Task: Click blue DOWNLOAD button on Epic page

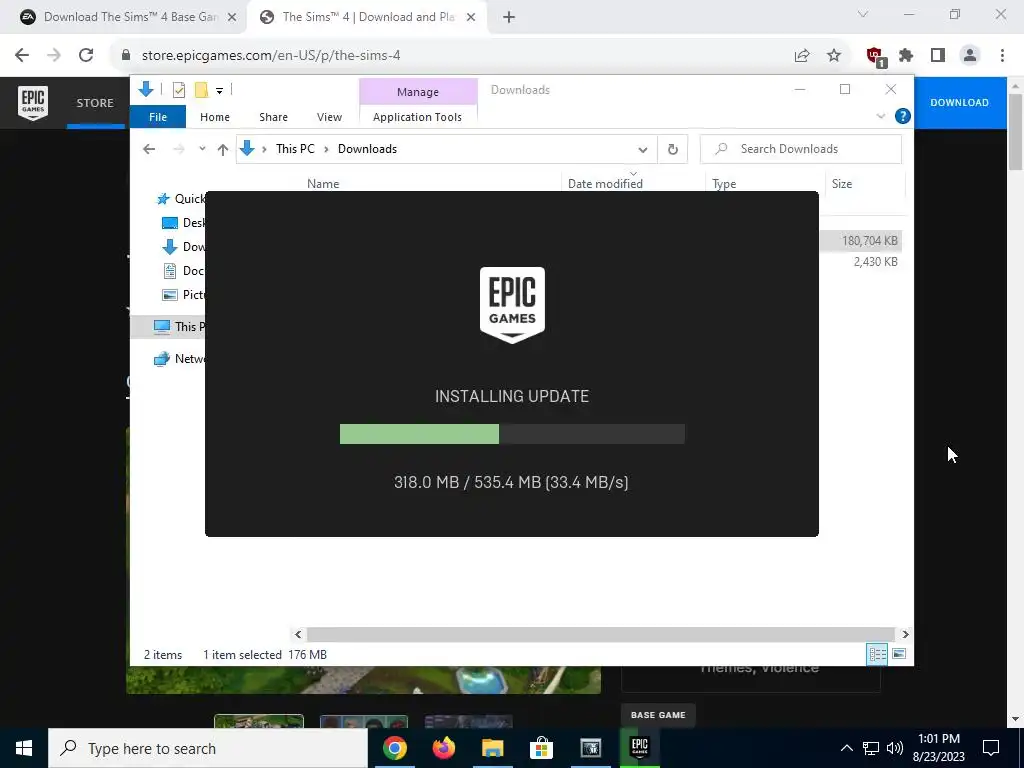Action: pos(959,103)
